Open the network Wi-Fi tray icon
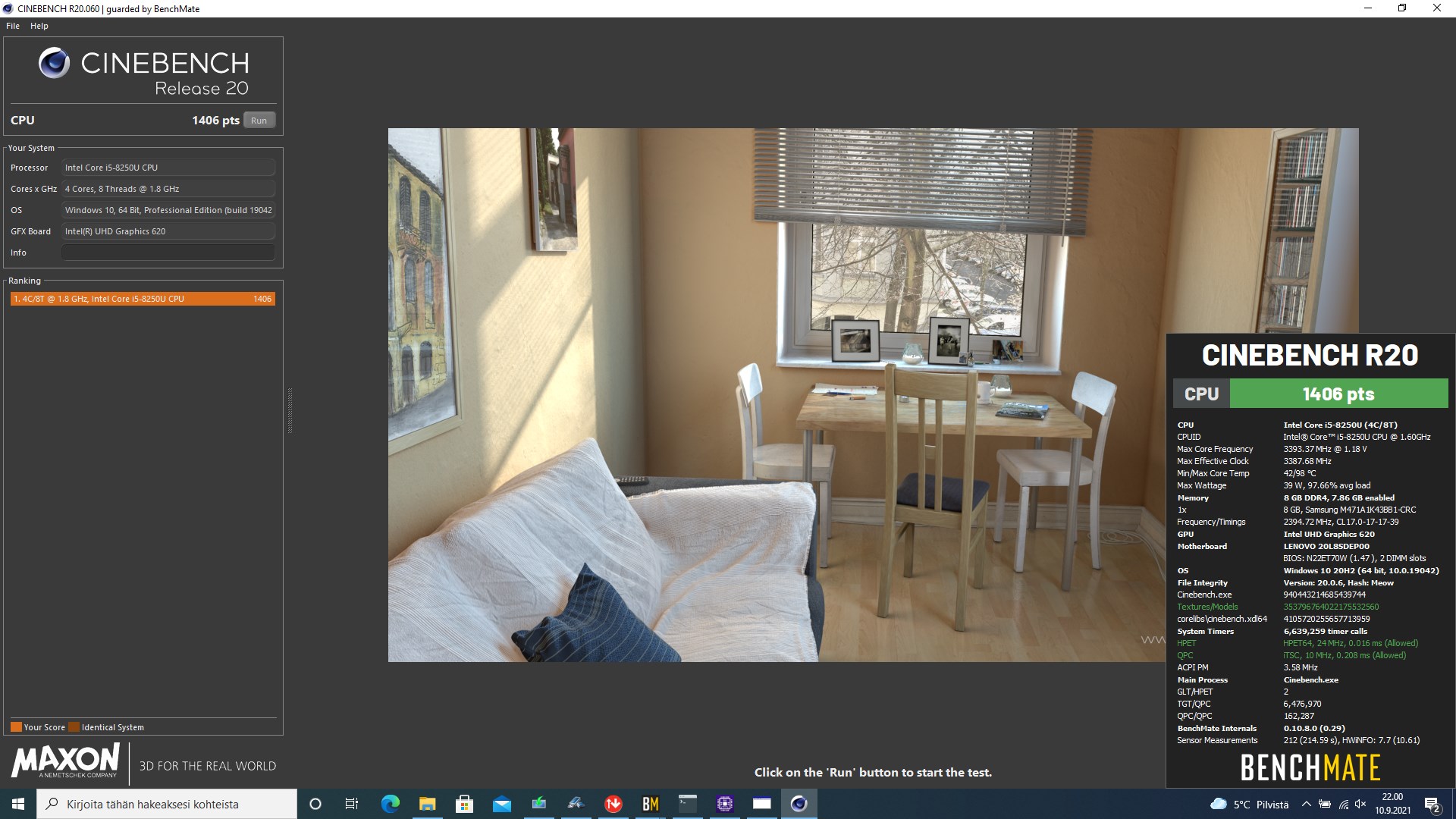 pos(1343,804)
